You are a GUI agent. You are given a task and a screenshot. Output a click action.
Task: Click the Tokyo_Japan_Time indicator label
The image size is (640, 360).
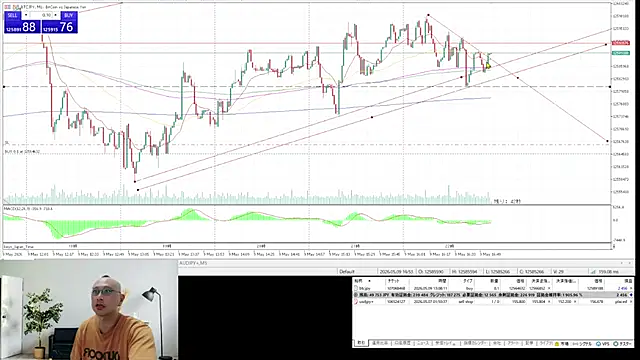coord(19,247)
